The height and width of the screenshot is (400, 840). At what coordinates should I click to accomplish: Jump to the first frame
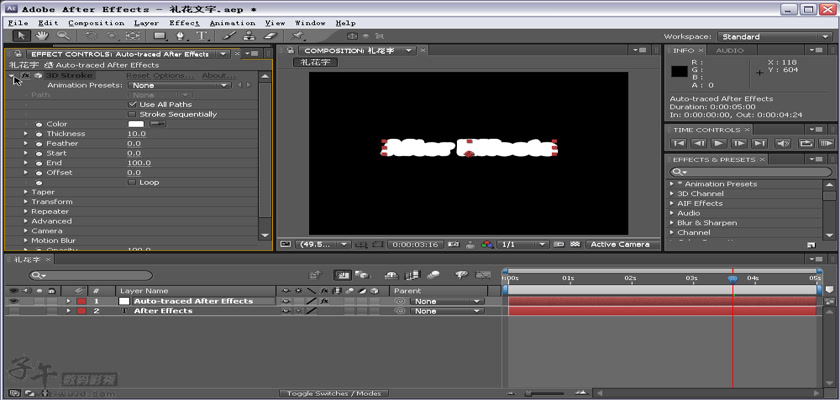pyautogui.click(x=678, y=143)
